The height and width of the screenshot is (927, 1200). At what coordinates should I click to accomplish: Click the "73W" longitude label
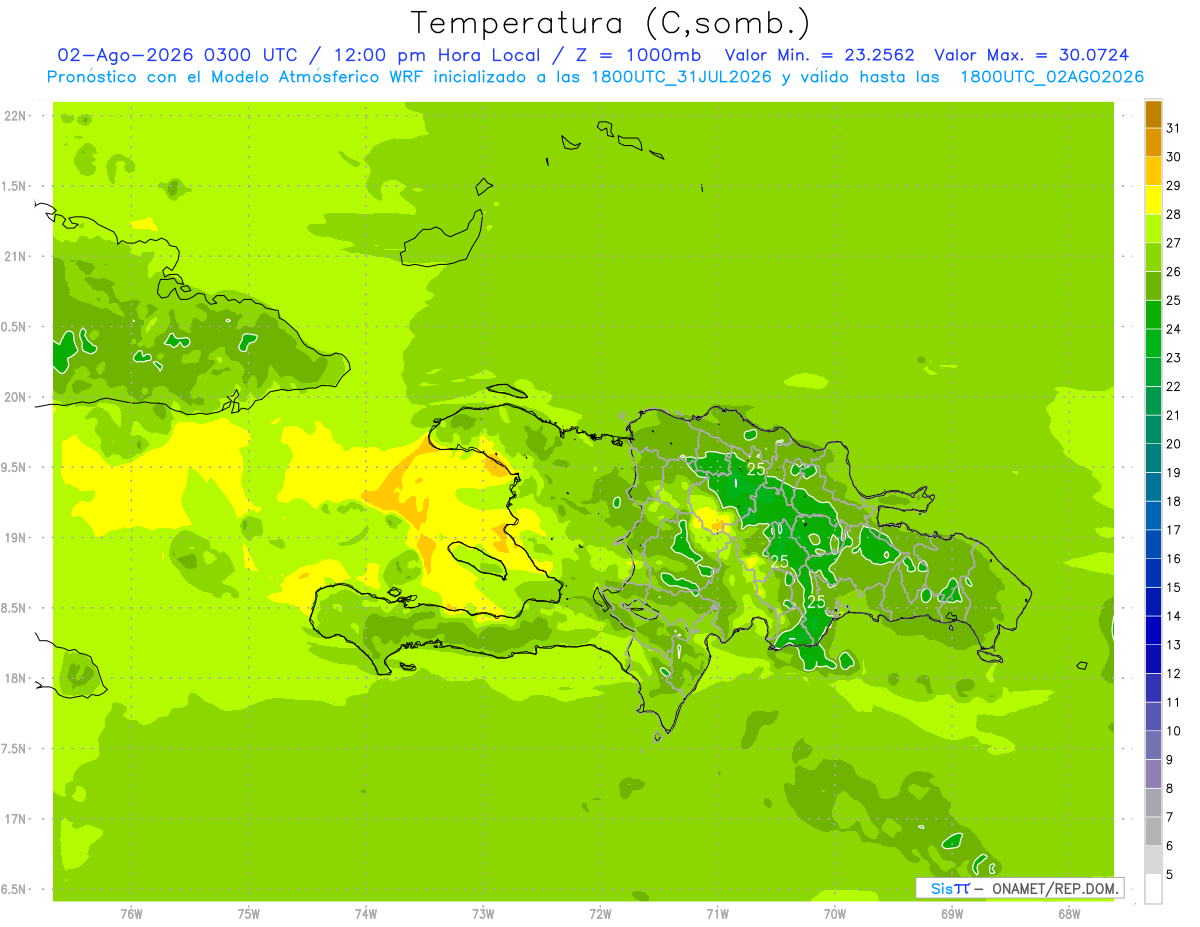(x=483, y=914)
